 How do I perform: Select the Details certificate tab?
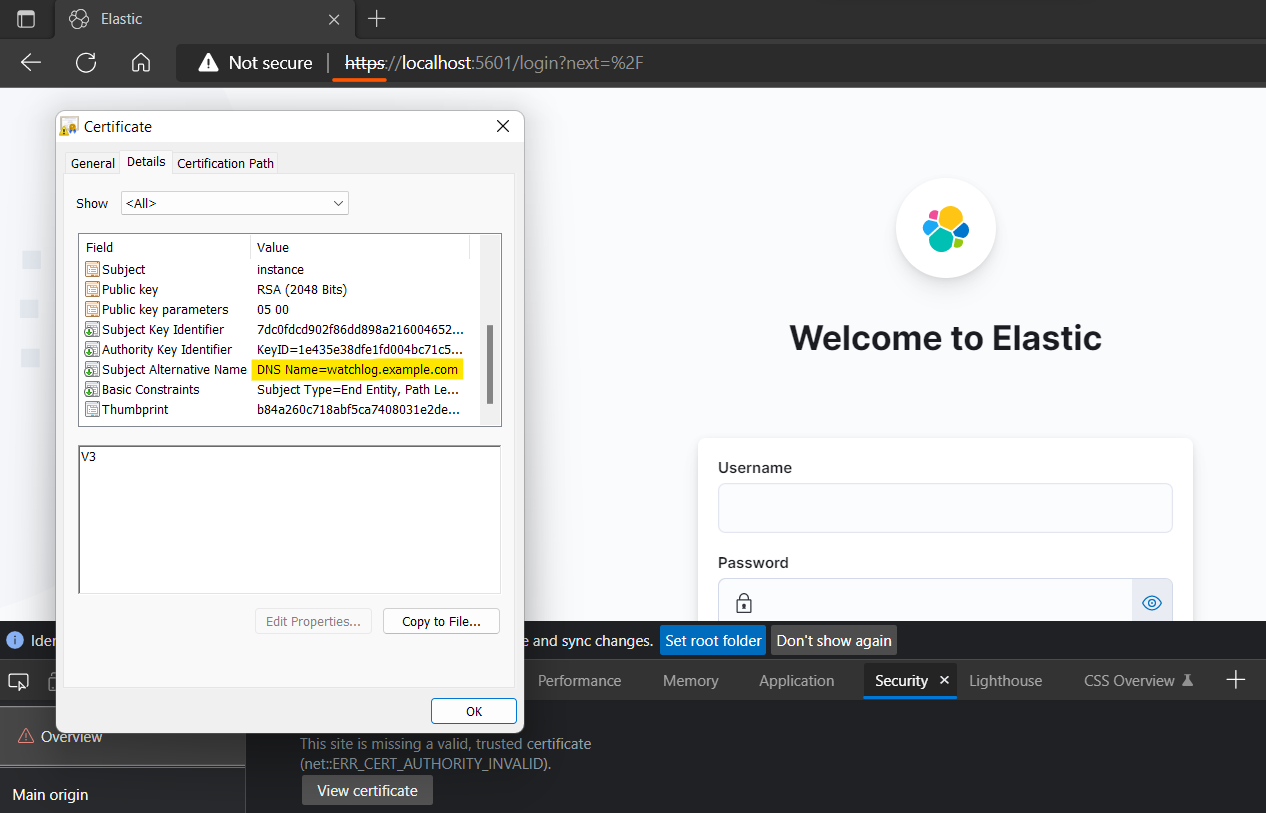coord(146,162)
